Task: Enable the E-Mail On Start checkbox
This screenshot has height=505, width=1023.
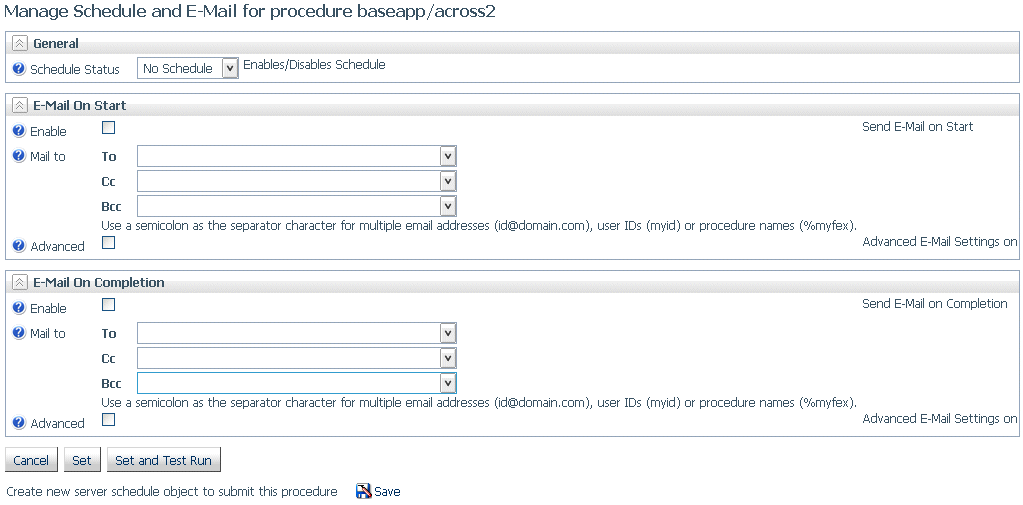Action: pos(109,128)
